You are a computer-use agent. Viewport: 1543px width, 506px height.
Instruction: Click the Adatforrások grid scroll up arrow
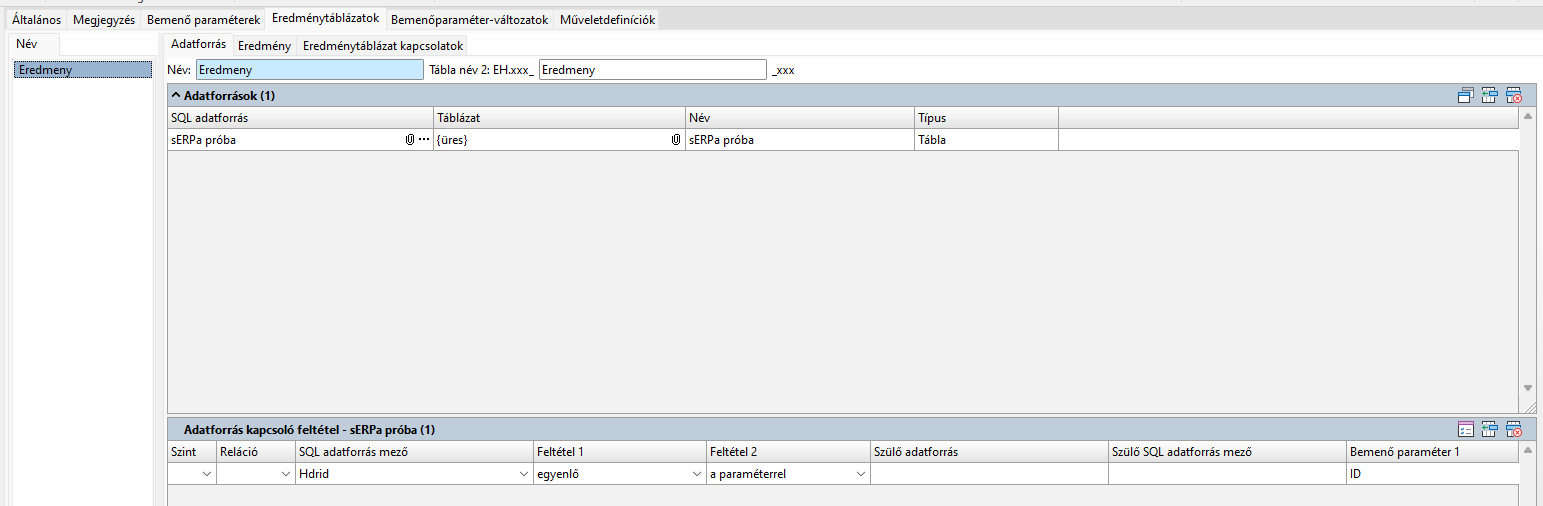(x=1528, y=117)
